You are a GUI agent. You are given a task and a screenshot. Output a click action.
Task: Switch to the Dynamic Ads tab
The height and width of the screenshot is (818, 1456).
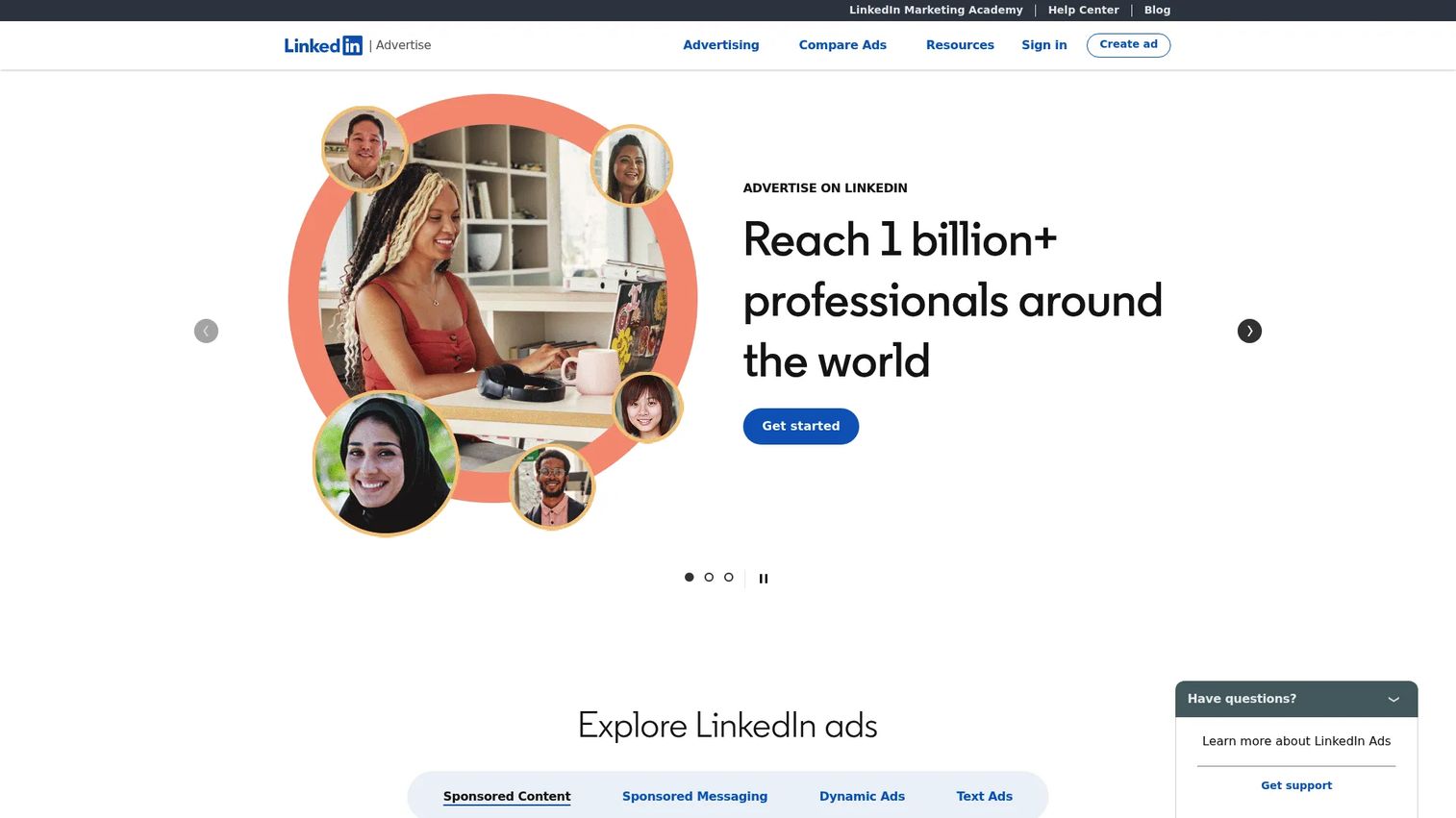coord(862,796)
